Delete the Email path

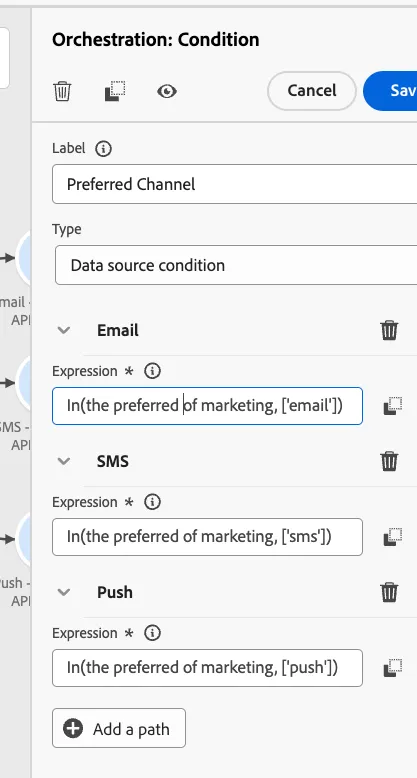pyautogui.click(x=389, y=330)
